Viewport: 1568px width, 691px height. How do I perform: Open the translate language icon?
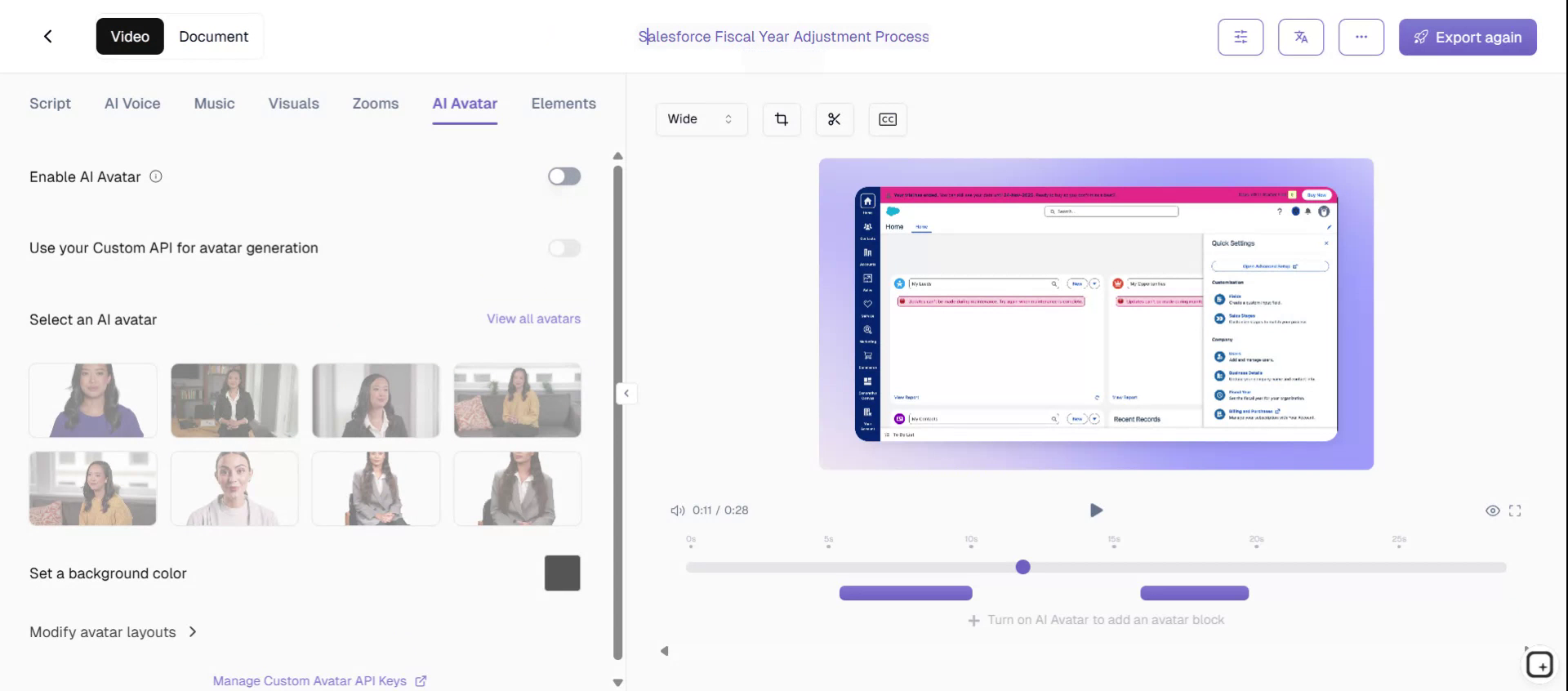[x=1301, y=37]
